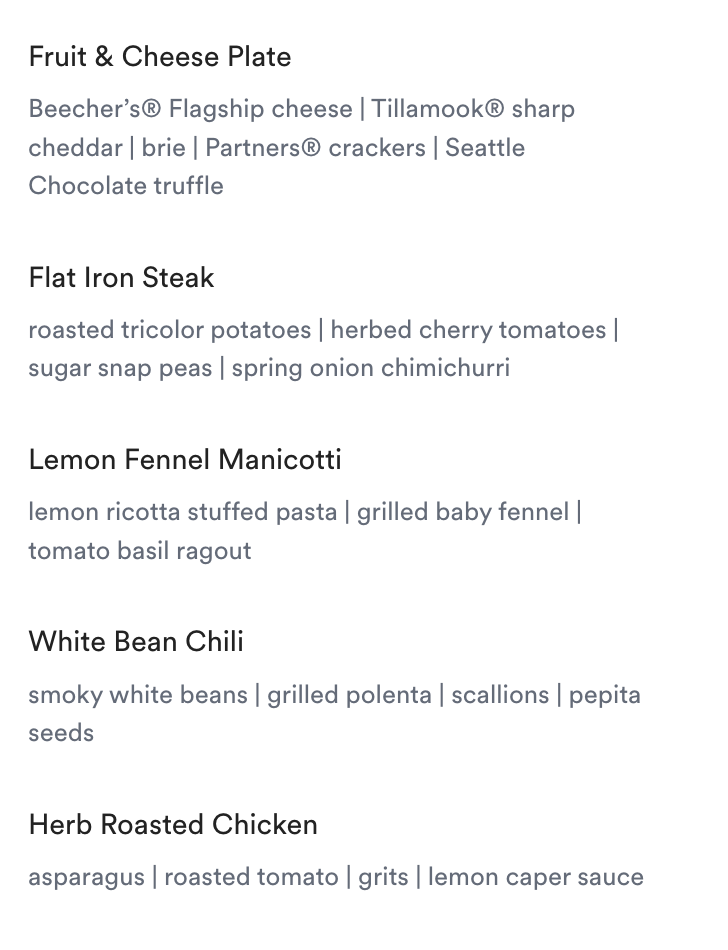Click the Herb Roasted Chicken heading

click(x=173, y=825)
